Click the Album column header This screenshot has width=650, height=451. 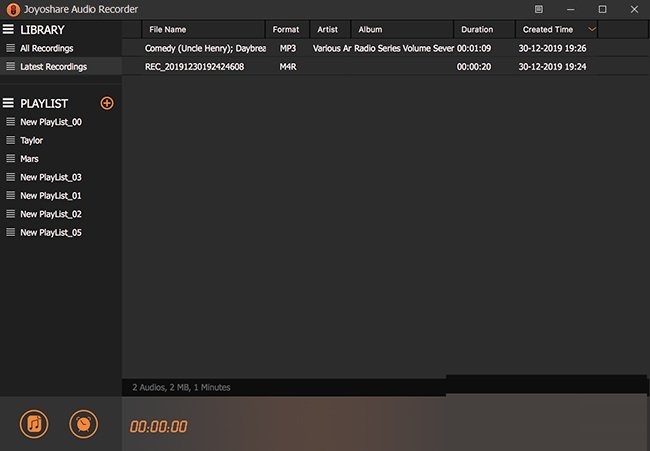(x=370, y=29)
